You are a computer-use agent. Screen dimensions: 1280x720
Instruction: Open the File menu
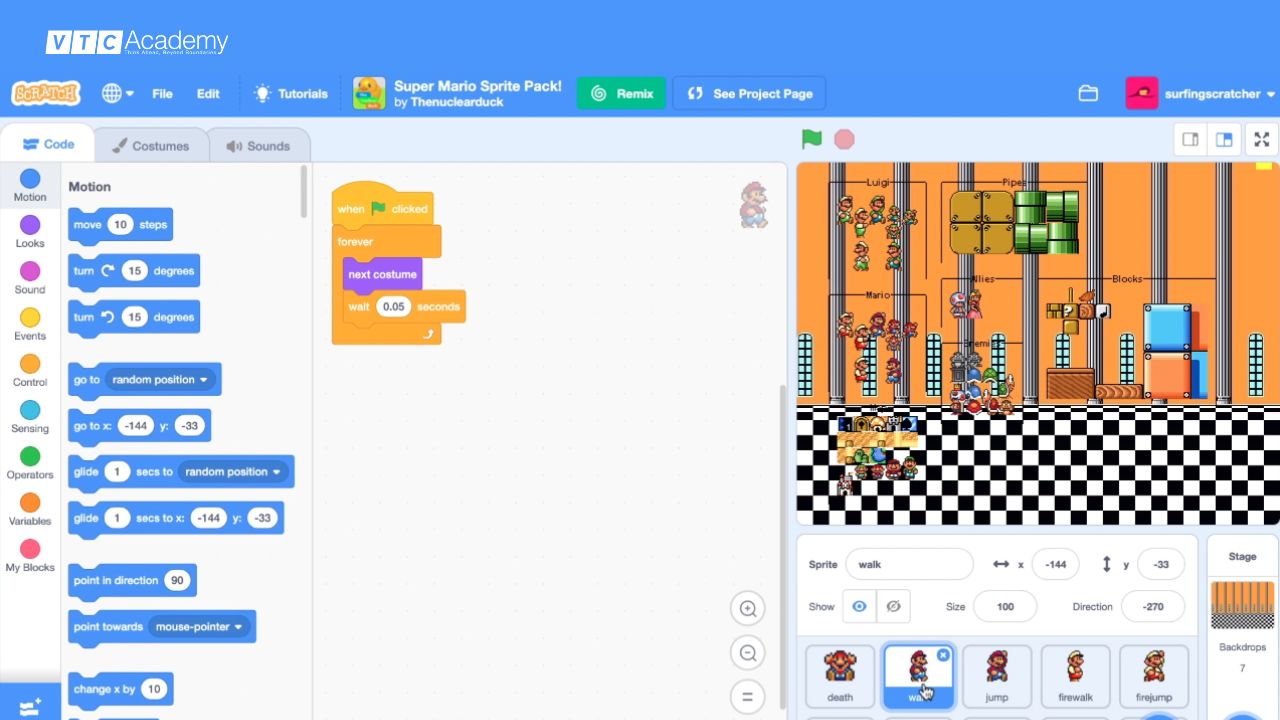[x=162, y=94]
